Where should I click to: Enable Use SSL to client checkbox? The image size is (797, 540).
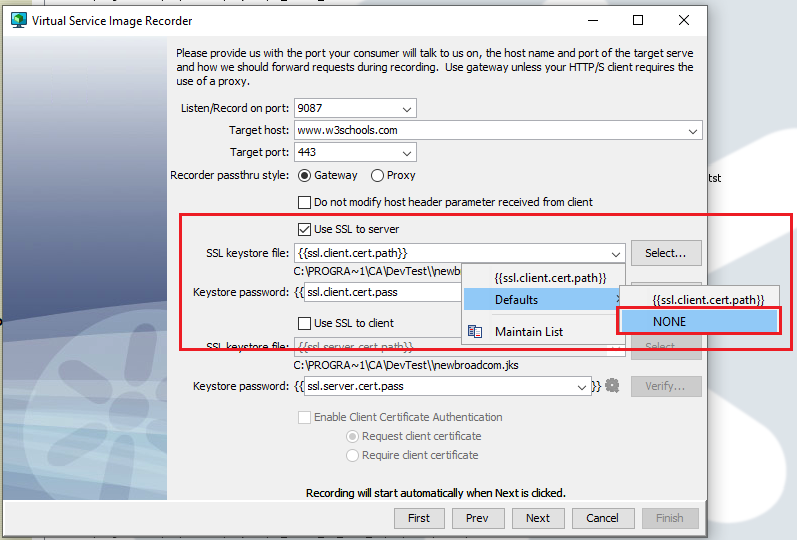[x=305, y=323]
